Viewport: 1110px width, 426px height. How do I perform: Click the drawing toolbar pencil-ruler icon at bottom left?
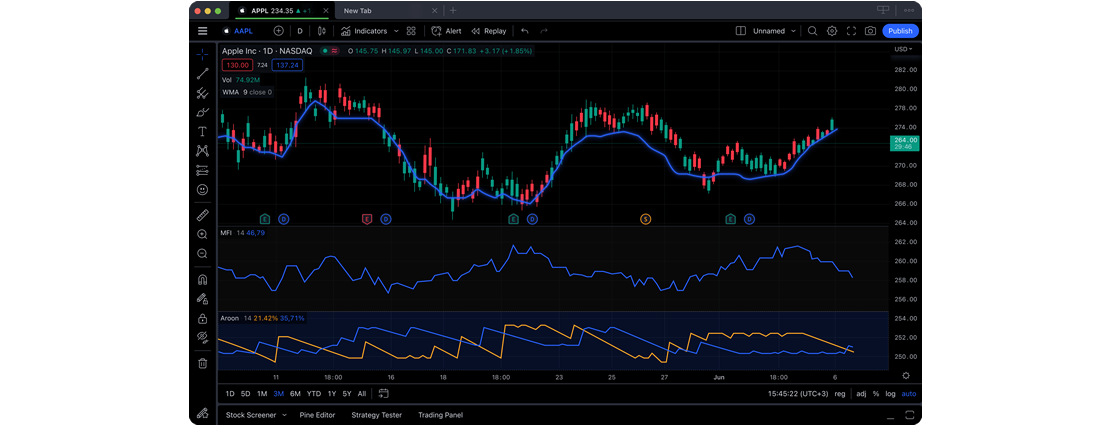pyautogui.click(x=202, y=414)
